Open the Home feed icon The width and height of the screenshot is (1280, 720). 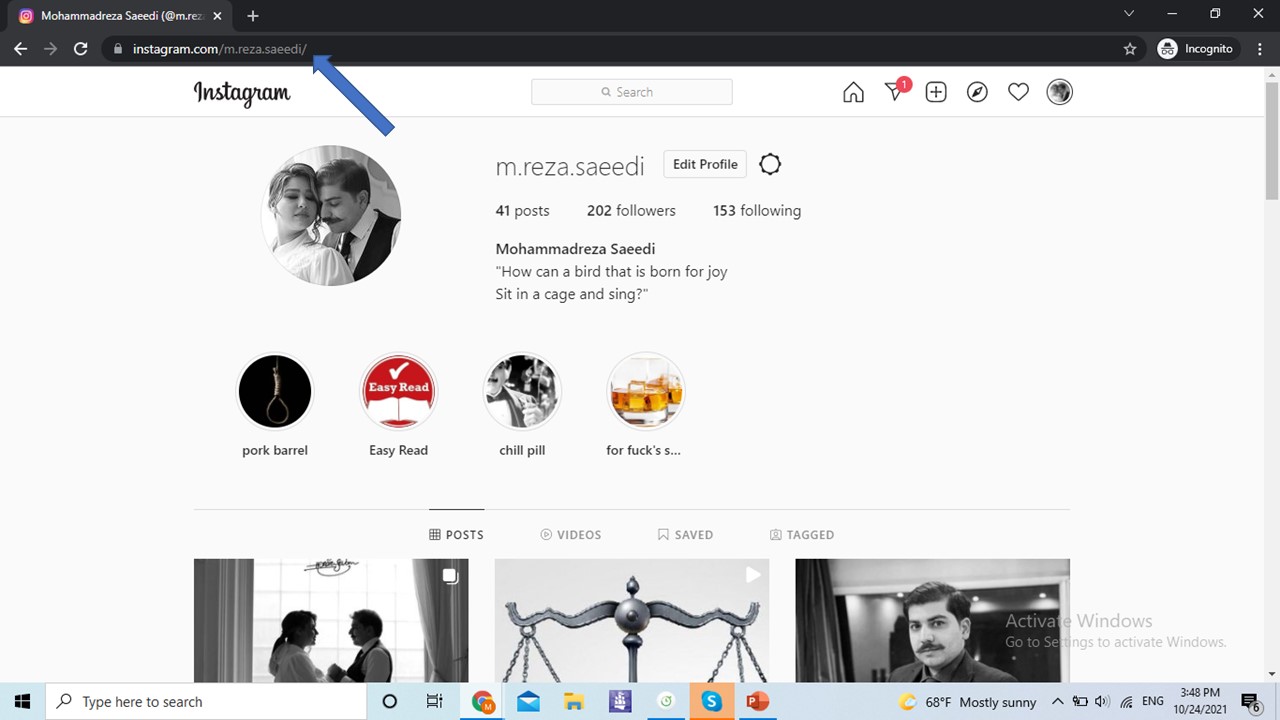point(853,91)
